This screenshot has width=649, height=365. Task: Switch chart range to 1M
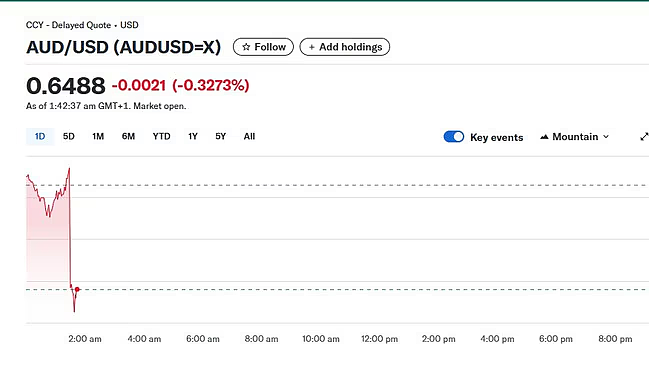(x=98, y=137)
